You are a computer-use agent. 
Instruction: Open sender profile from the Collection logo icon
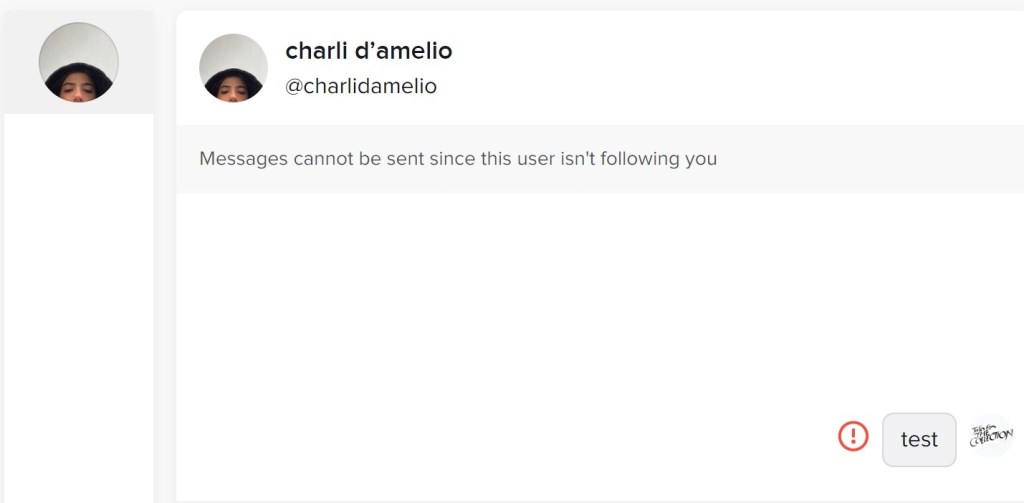click(991, 436)
